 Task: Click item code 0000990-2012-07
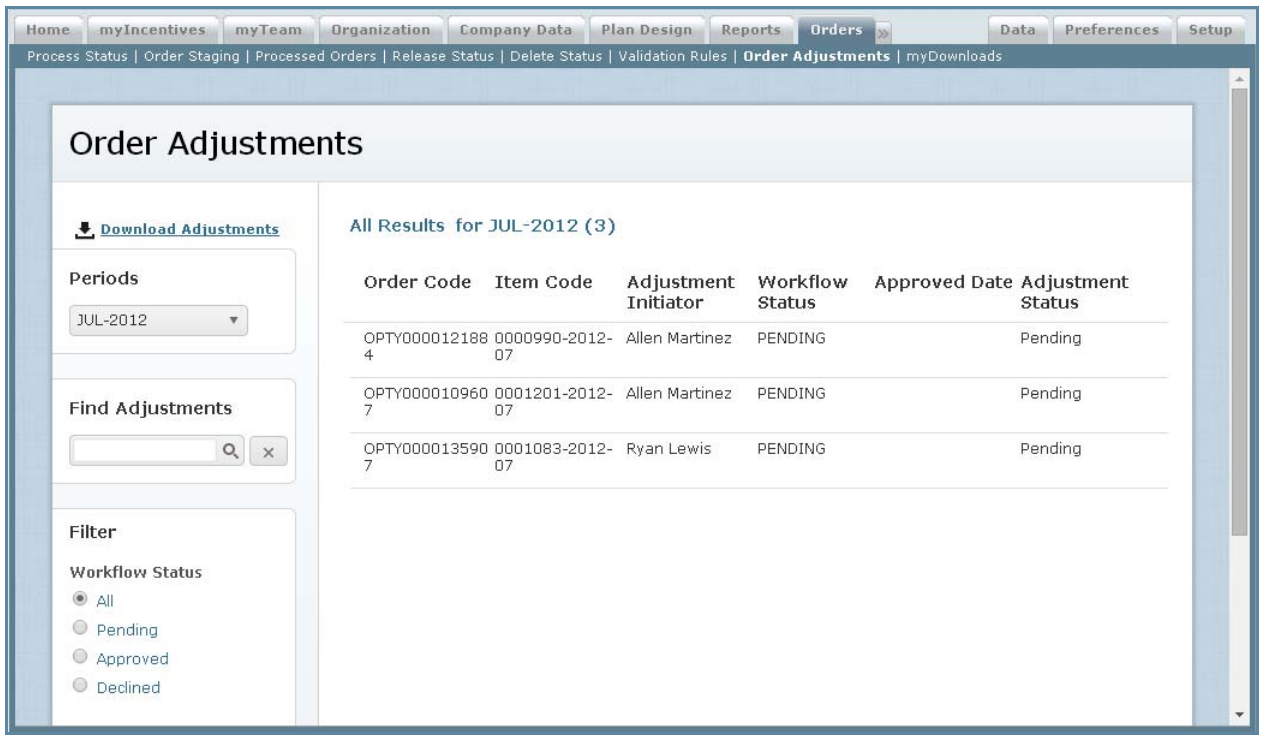[552, 346]
